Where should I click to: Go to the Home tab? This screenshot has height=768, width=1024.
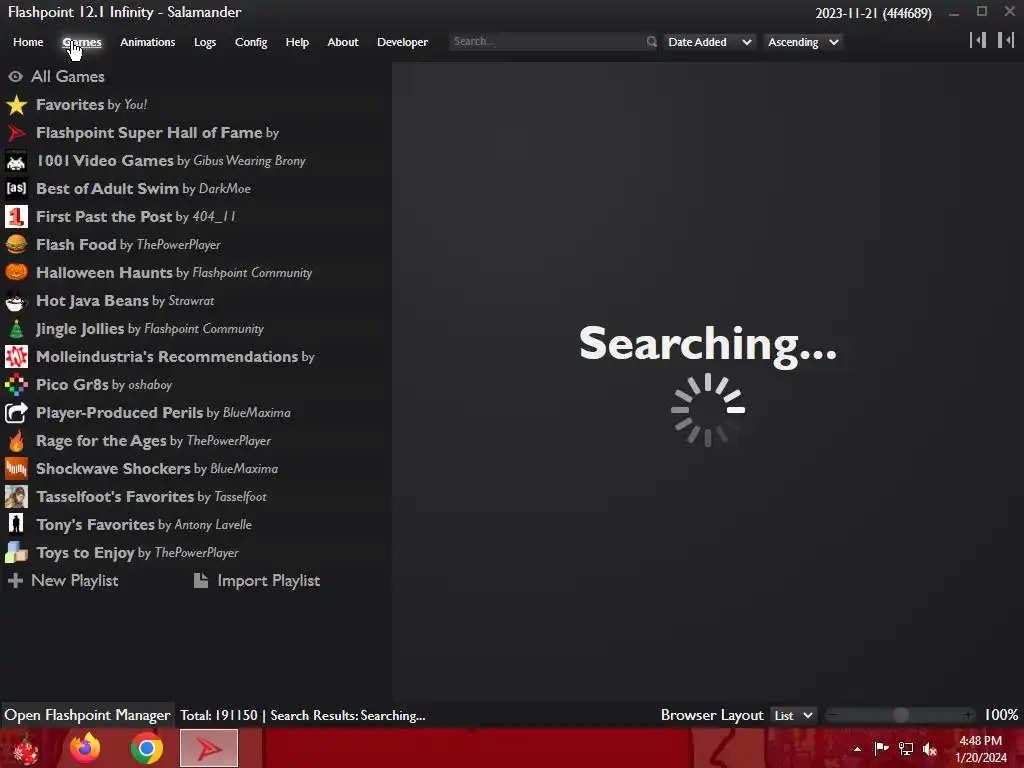28,42
